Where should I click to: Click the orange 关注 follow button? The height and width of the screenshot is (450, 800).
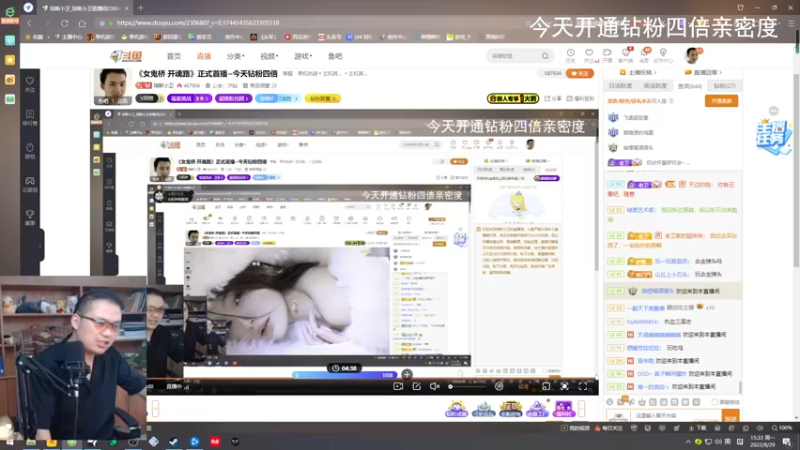tap(580, 73)
